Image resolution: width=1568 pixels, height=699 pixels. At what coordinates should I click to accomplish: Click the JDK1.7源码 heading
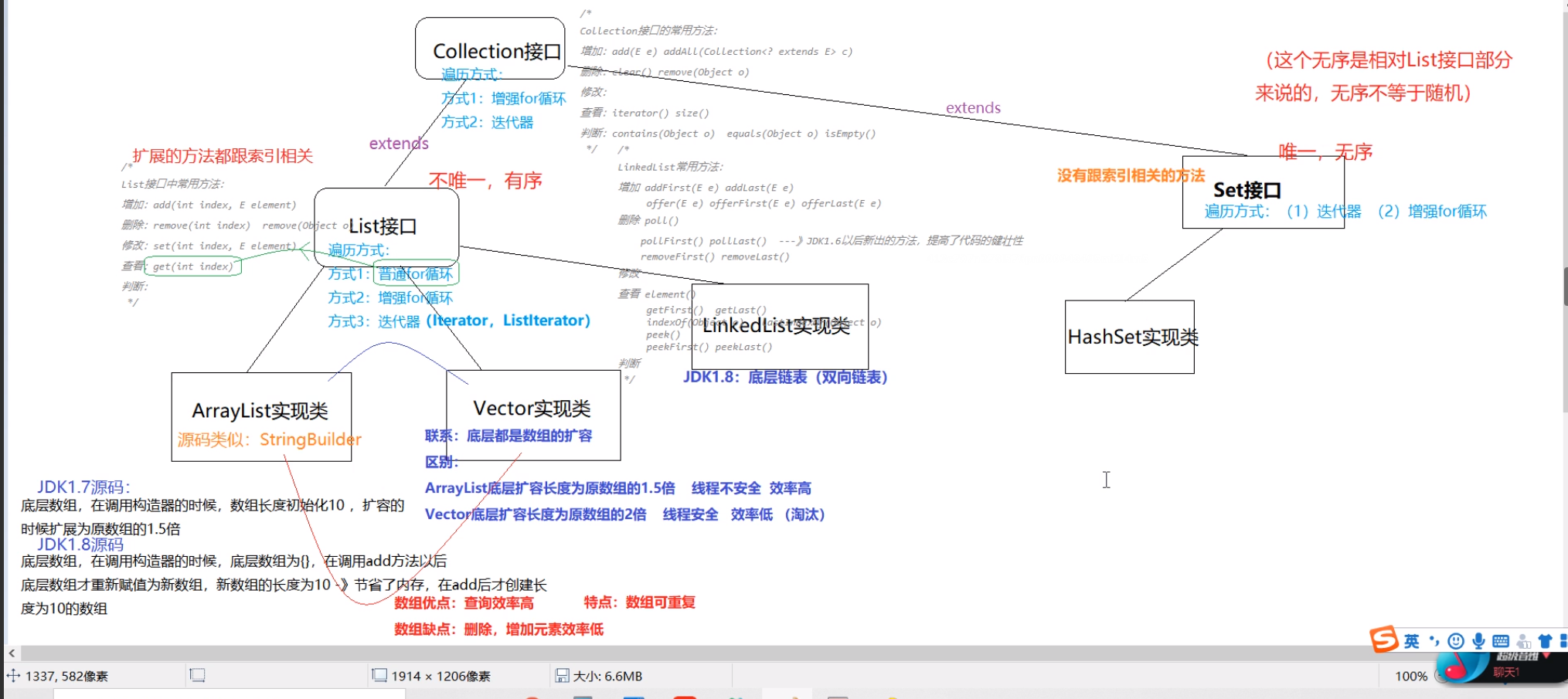(x=83, y=487)
